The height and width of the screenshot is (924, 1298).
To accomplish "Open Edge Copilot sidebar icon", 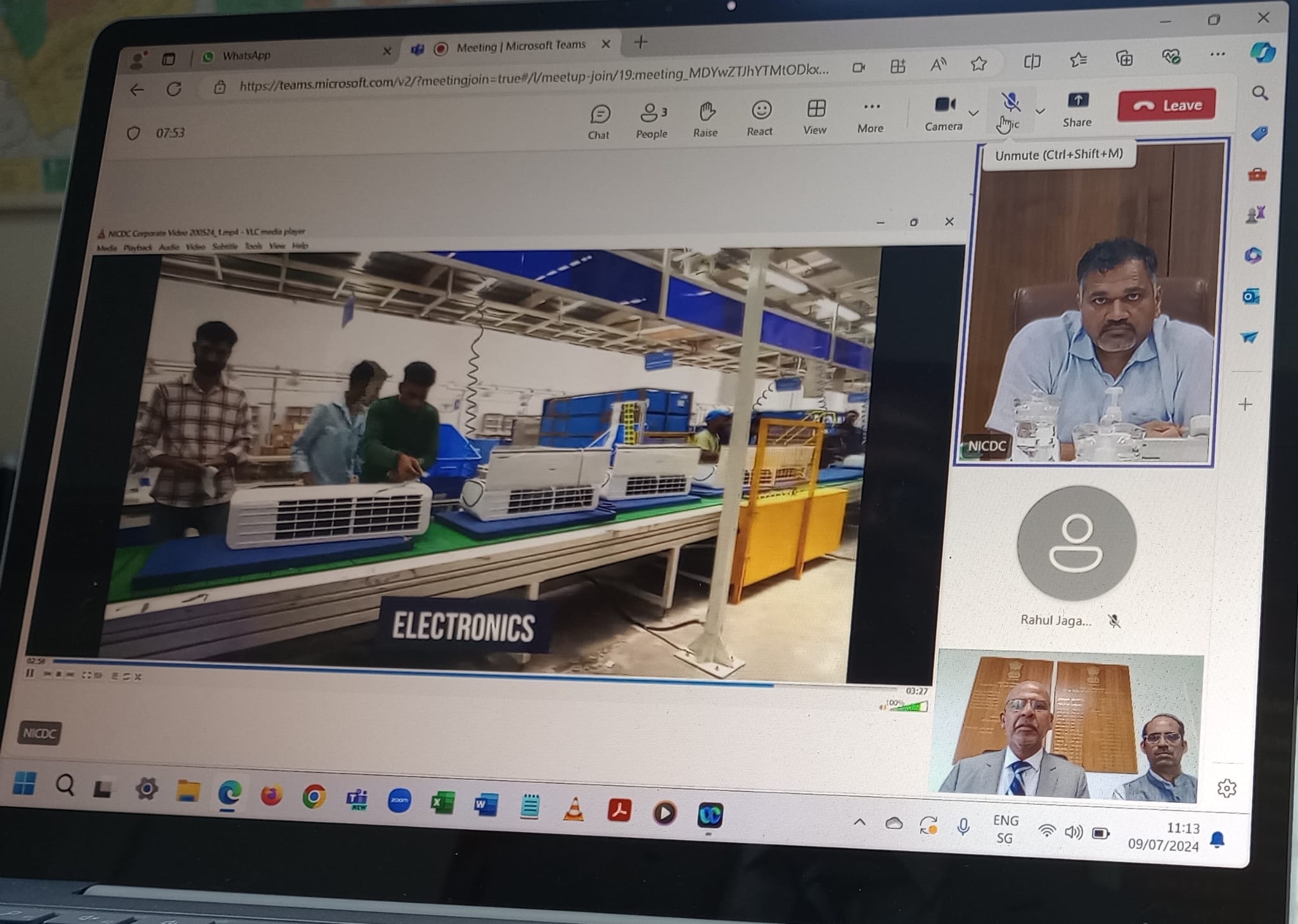I will coord(1262,52).
